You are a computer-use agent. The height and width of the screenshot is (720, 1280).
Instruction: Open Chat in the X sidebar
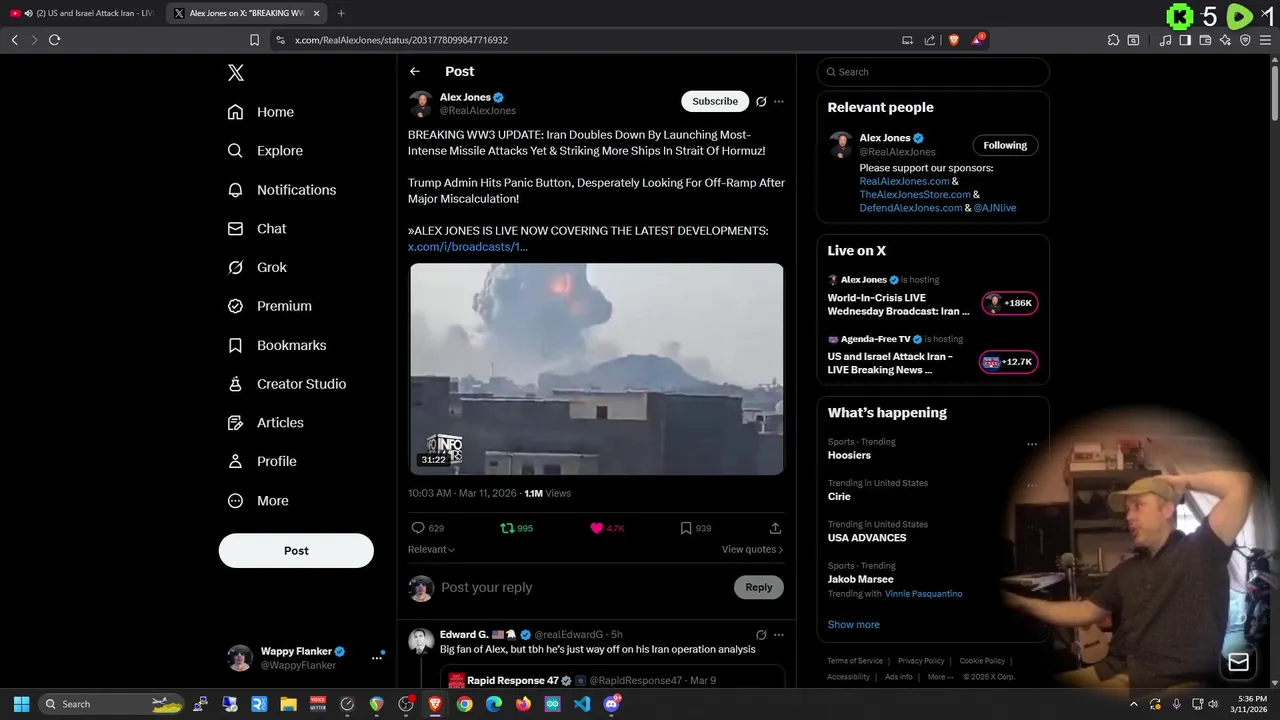click(257, 229)
